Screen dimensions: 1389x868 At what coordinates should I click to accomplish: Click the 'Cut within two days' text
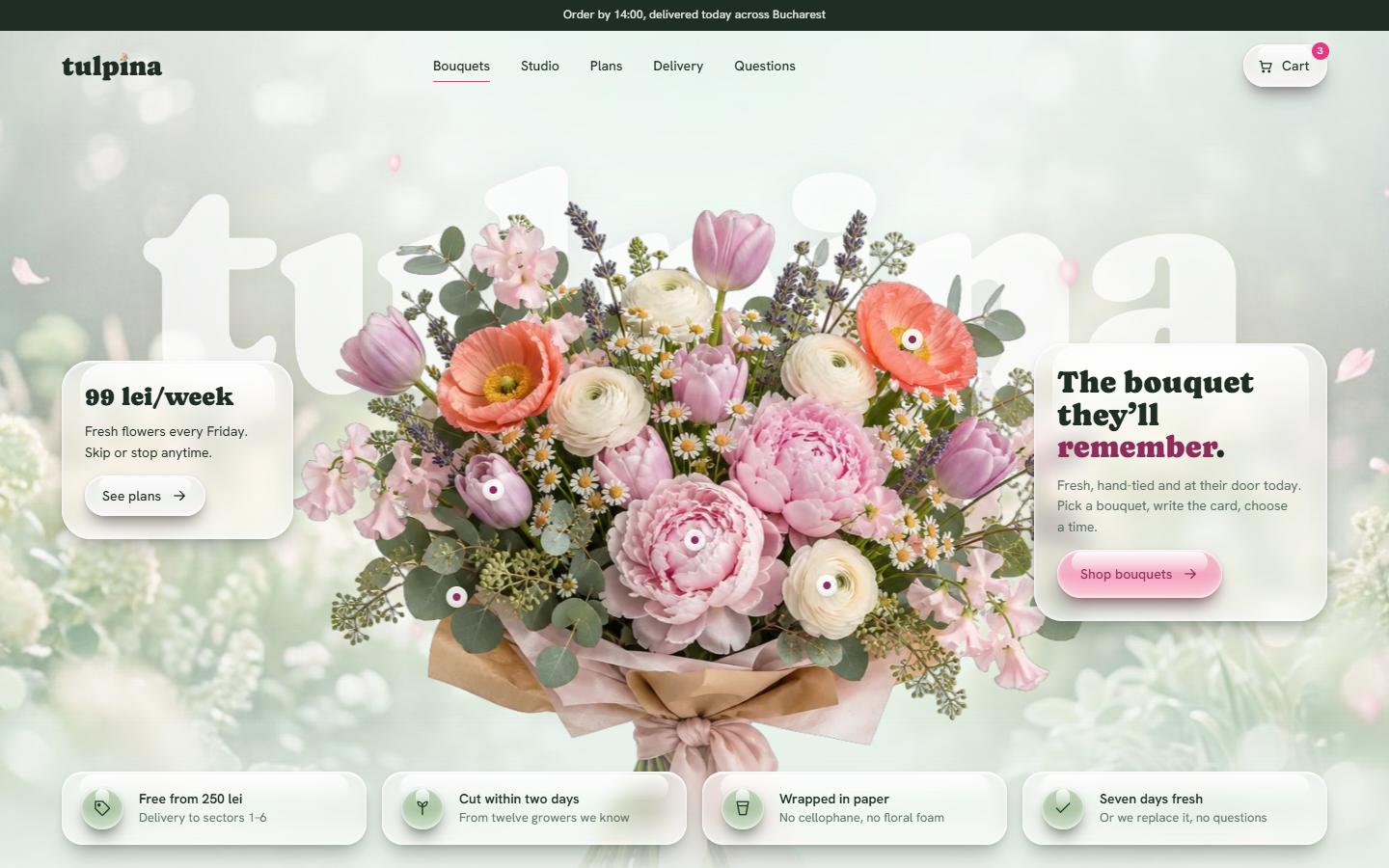tap(519, 799)
